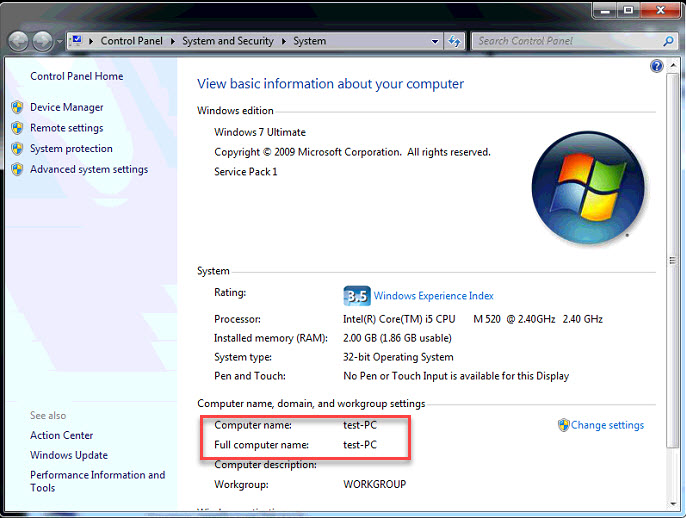Screen dimensions: 686x518
Task: Click the Change settings link
Action: tap(607, 425)
